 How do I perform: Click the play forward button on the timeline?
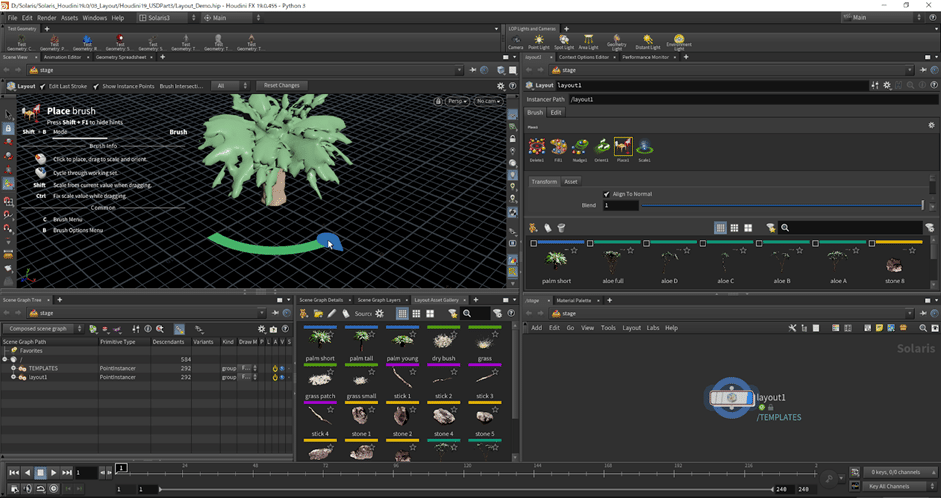[x=53, y=473]
